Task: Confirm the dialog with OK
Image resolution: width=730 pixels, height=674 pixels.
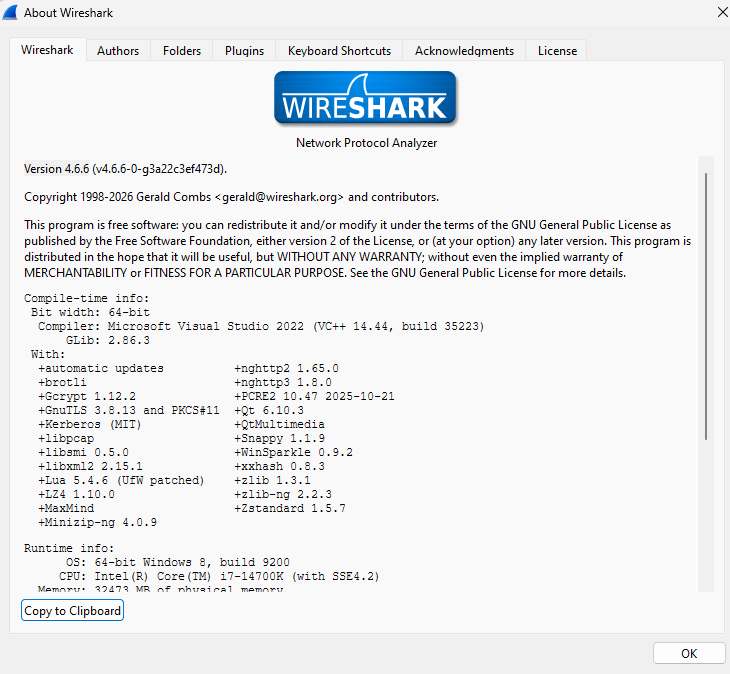Action: [689, 654]
